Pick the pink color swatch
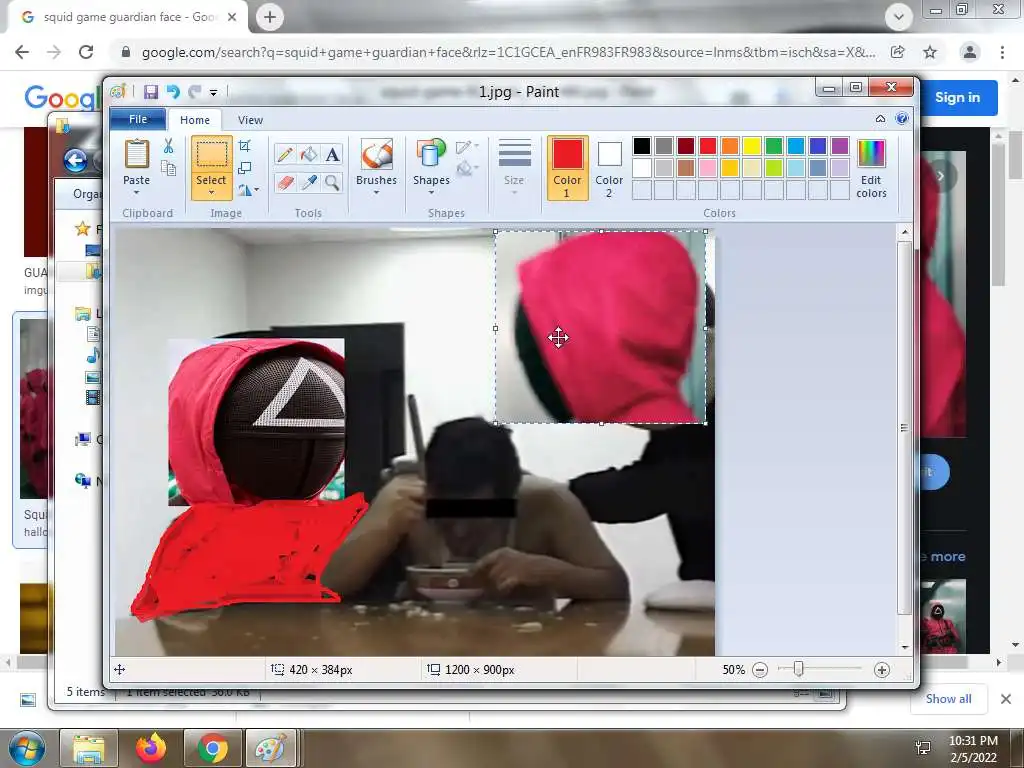The height and width of the screenshot is (768, 1024). point(708,168)
